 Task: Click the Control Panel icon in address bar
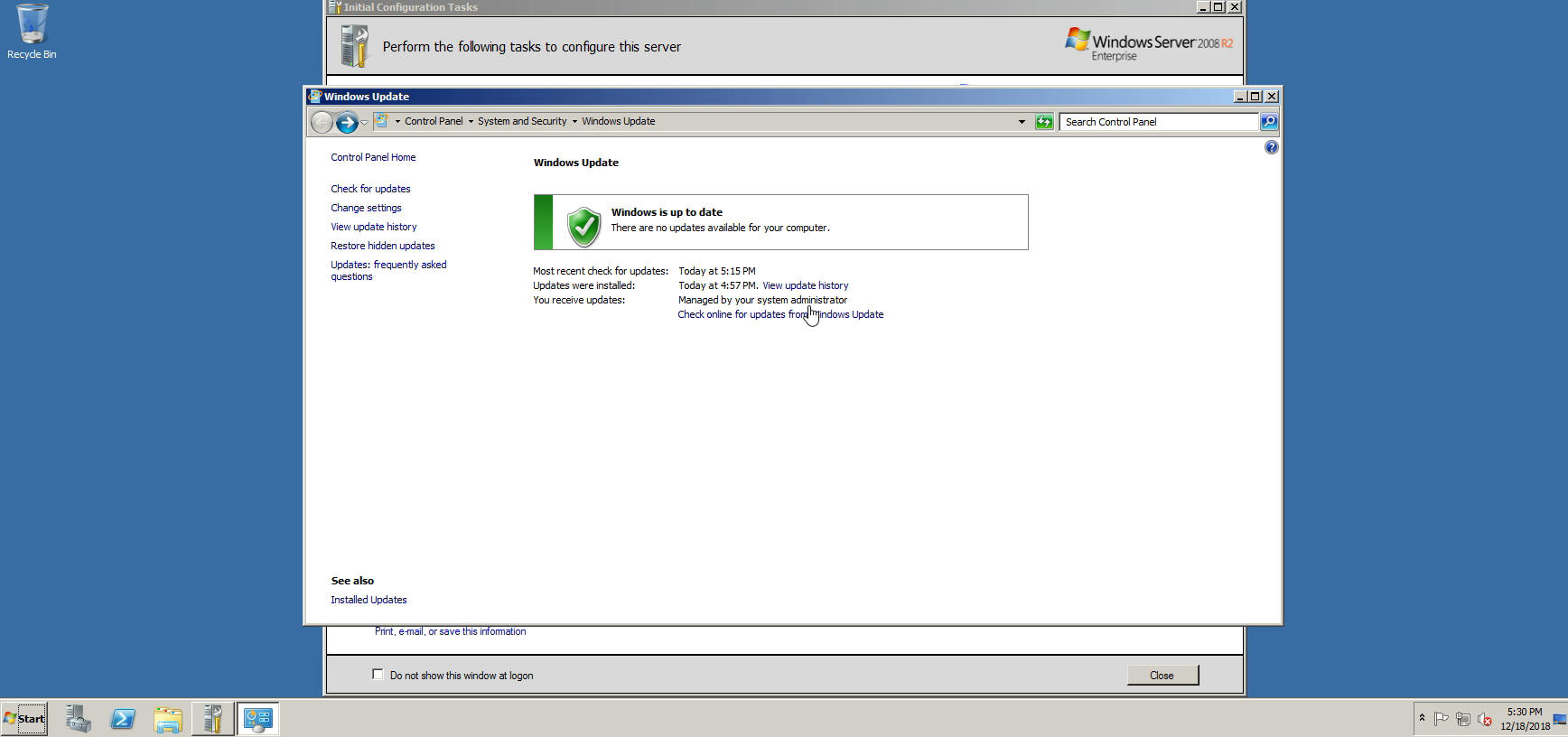[382, 121]
